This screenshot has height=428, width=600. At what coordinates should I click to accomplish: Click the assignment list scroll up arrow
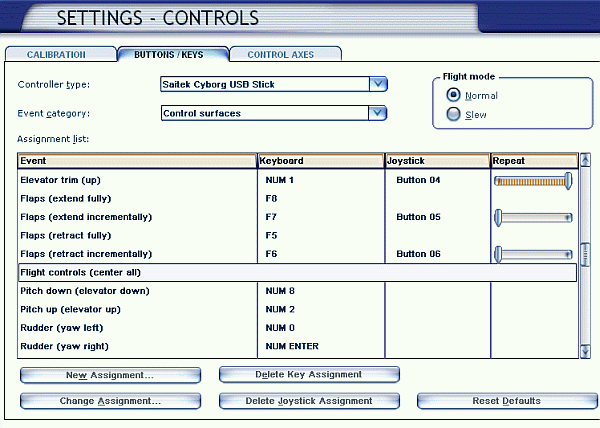tap(585, 160)
